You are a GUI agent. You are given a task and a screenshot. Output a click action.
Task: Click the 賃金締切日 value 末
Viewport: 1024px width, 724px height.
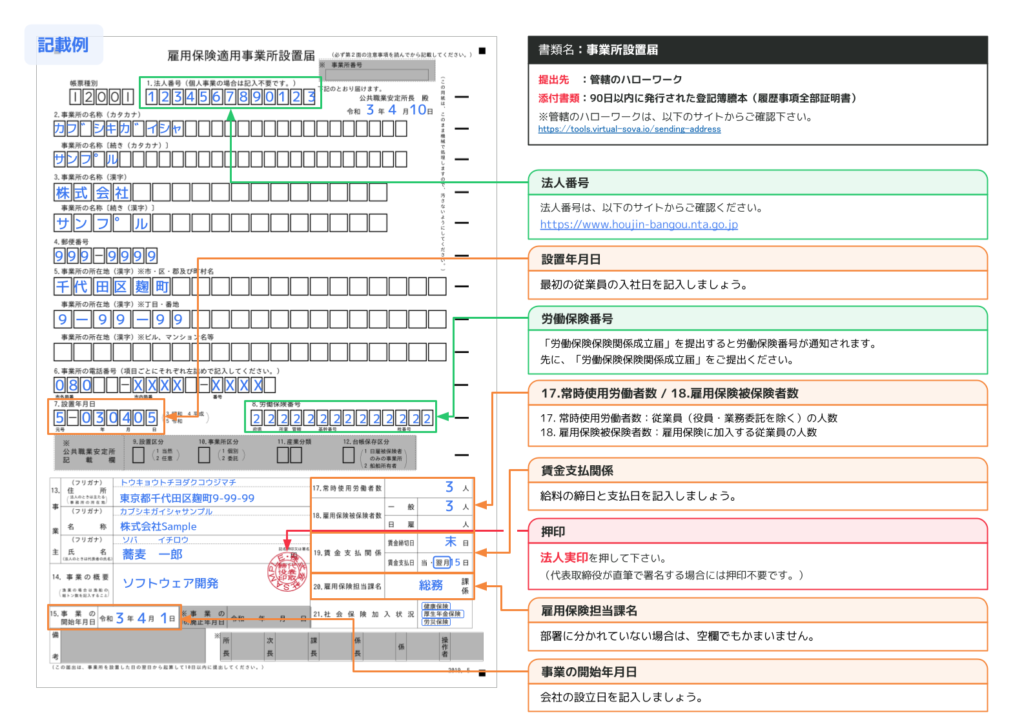451,541
